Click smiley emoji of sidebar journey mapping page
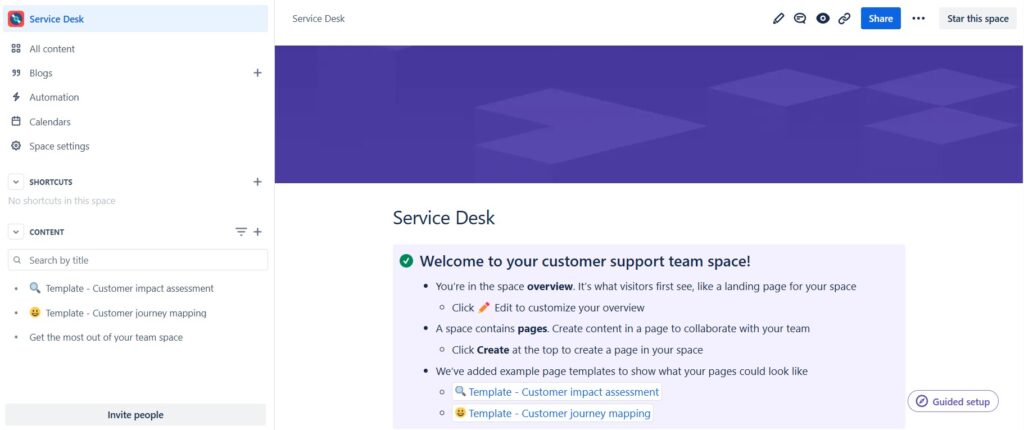 pos(35,313)
